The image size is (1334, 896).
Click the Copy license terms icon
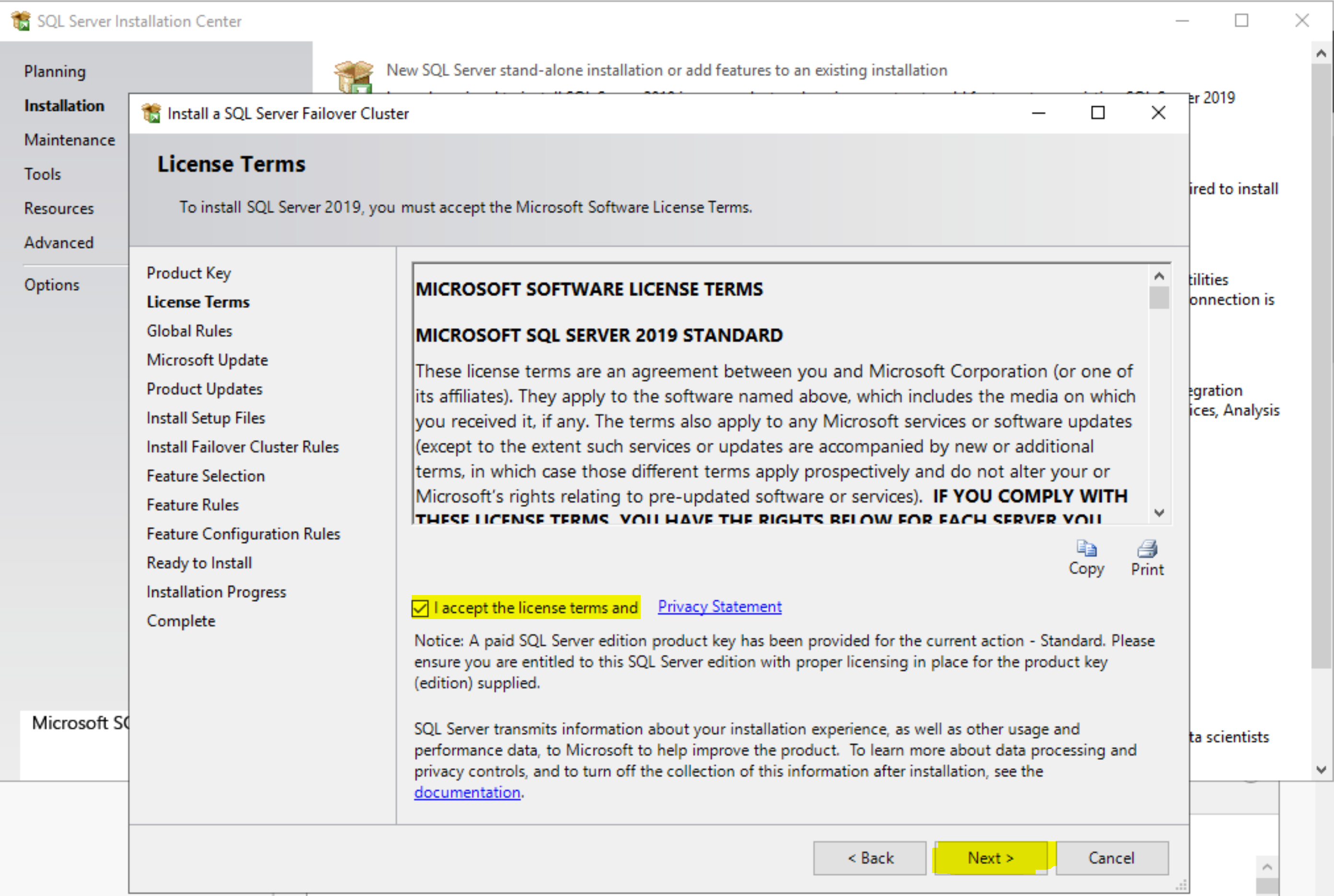[1086, 549]
